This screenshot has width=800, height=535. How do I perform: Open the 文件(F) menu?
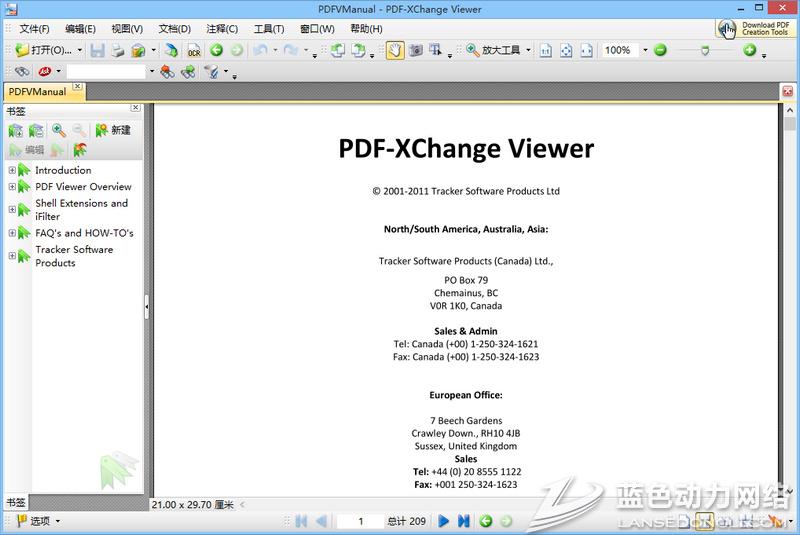(34, 29)
